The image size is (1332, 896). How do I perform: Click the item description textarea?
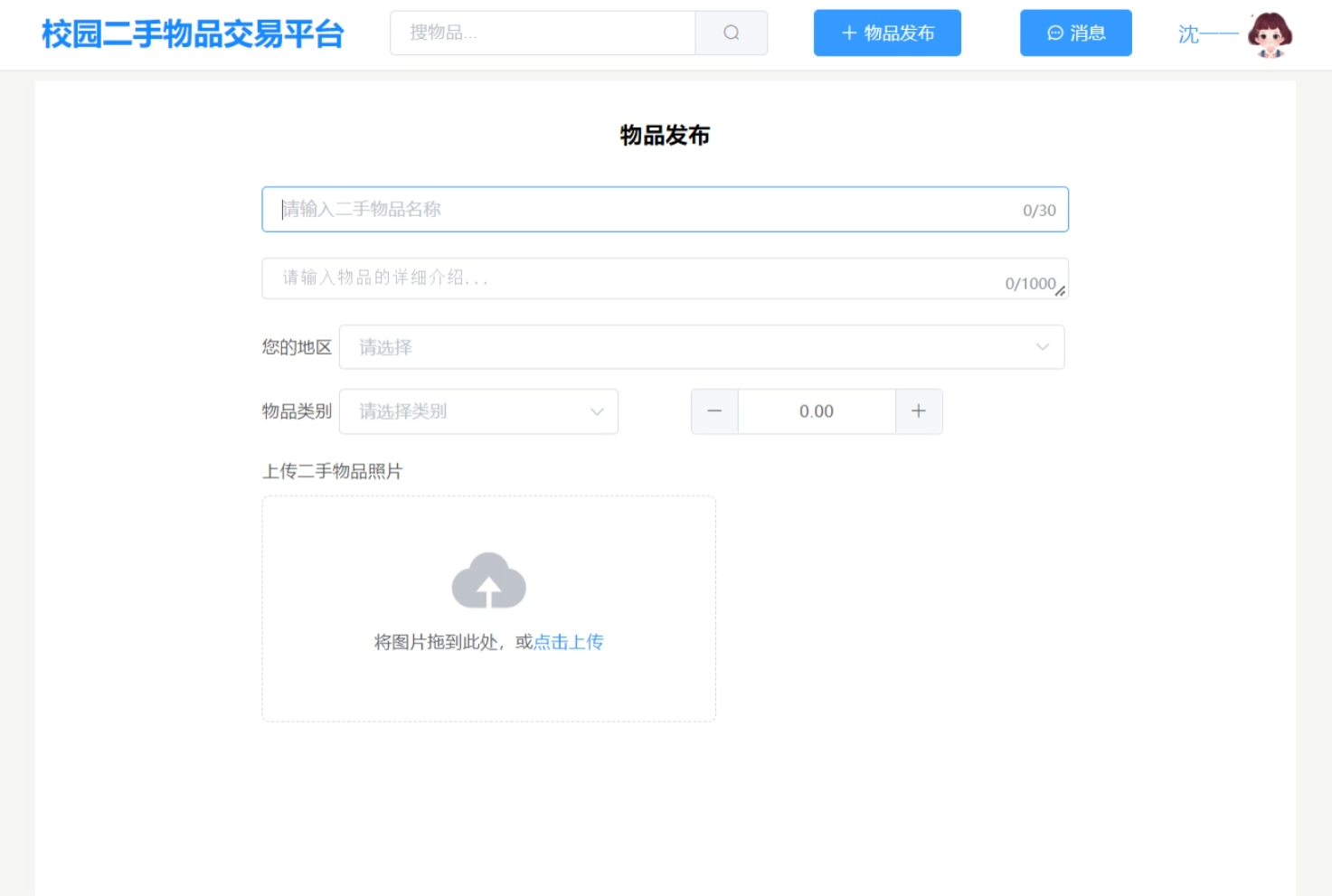coord(633,278)
